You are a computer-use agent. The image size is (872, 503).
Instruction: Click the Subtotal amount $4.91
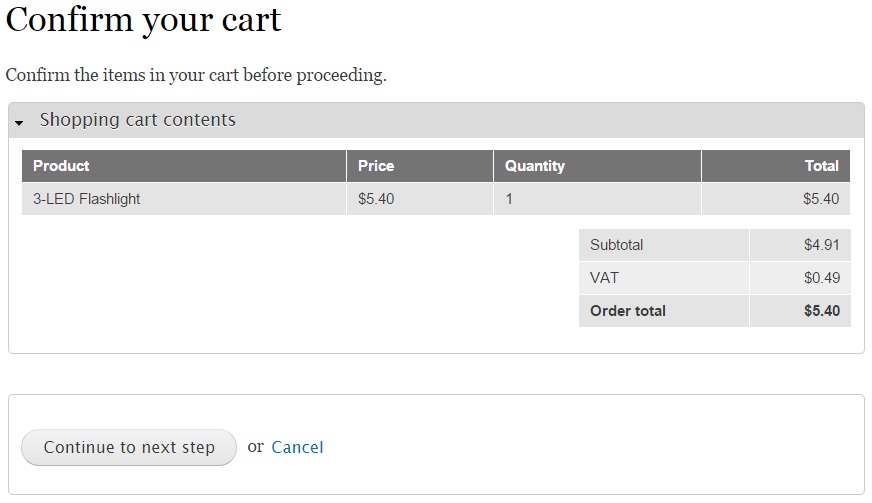click(821, 245)
